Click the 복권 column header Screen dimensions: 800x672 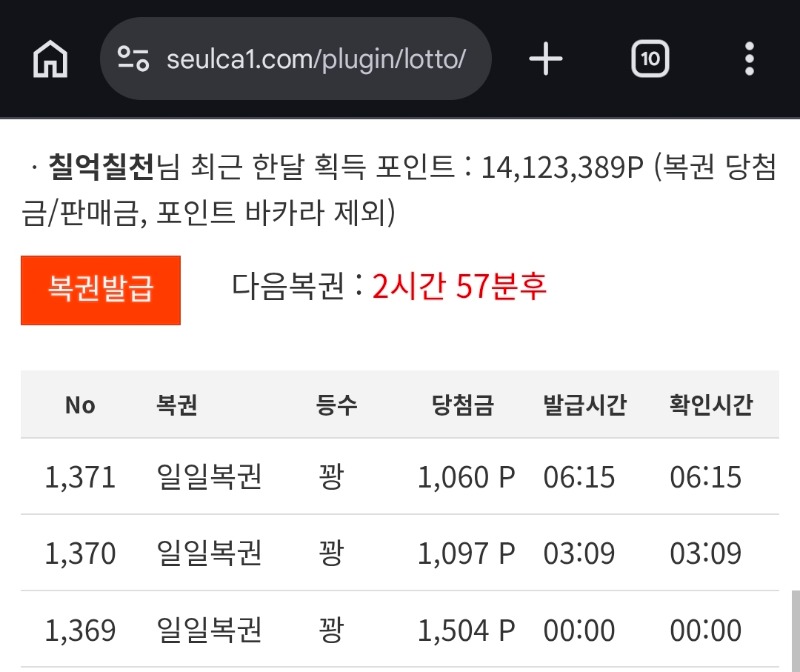point(177,405)
